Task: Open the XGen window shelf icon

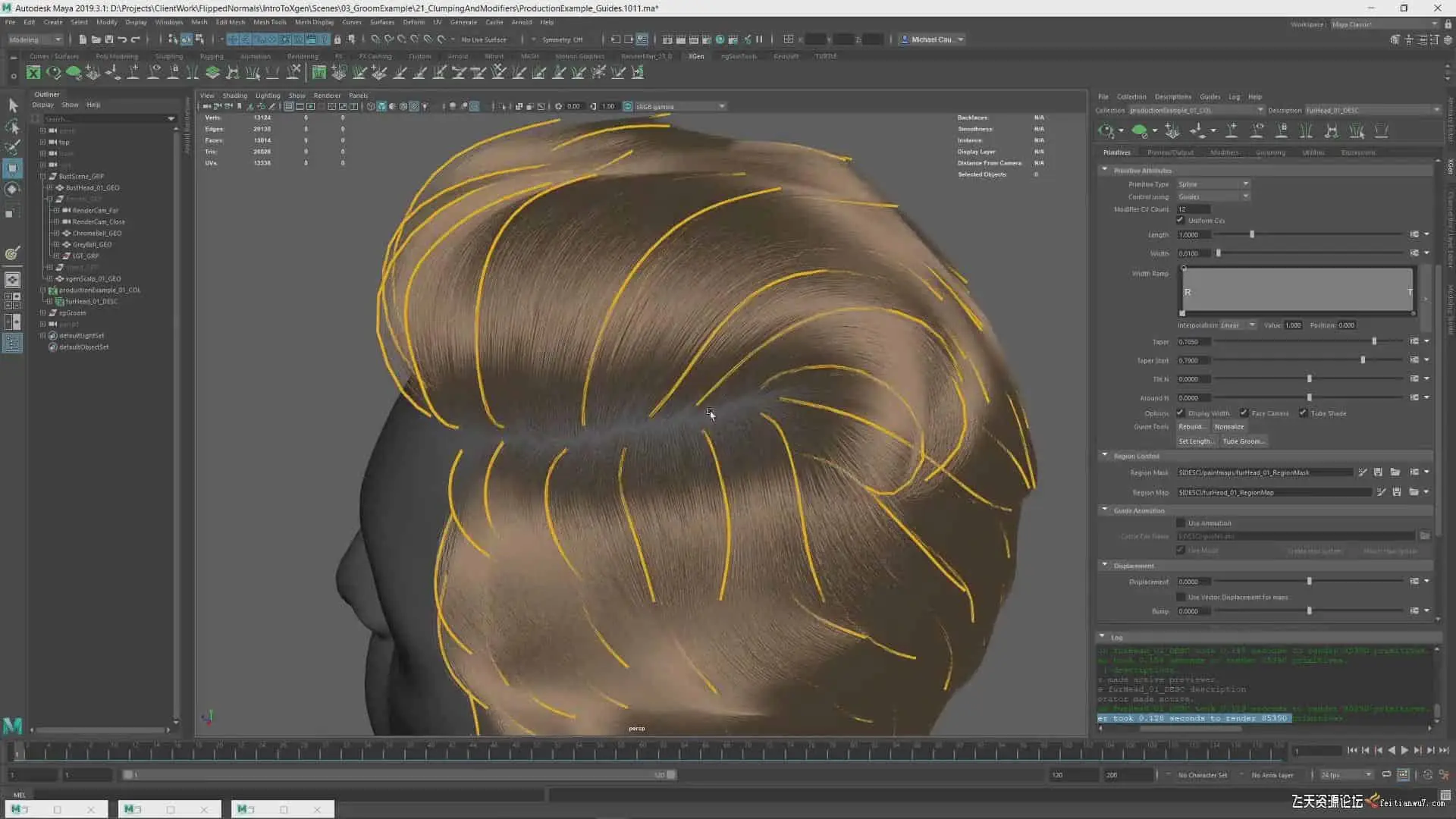Action: (33, 73)
